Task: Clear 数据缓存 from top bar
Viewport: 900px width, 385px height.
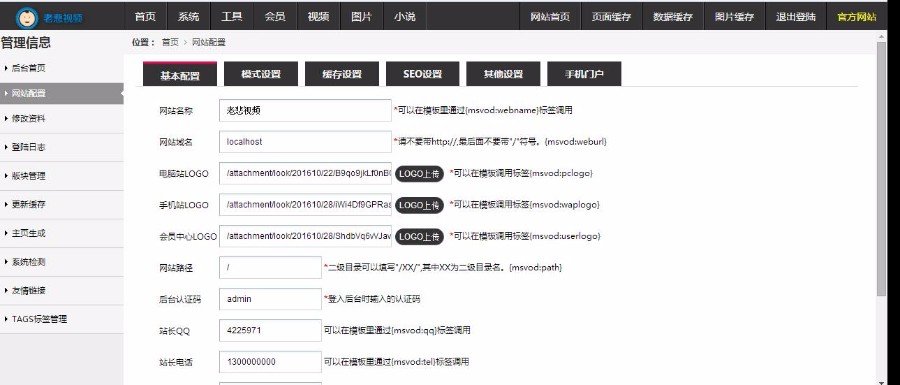Action: pyautogui.click(x=673, y=17)
